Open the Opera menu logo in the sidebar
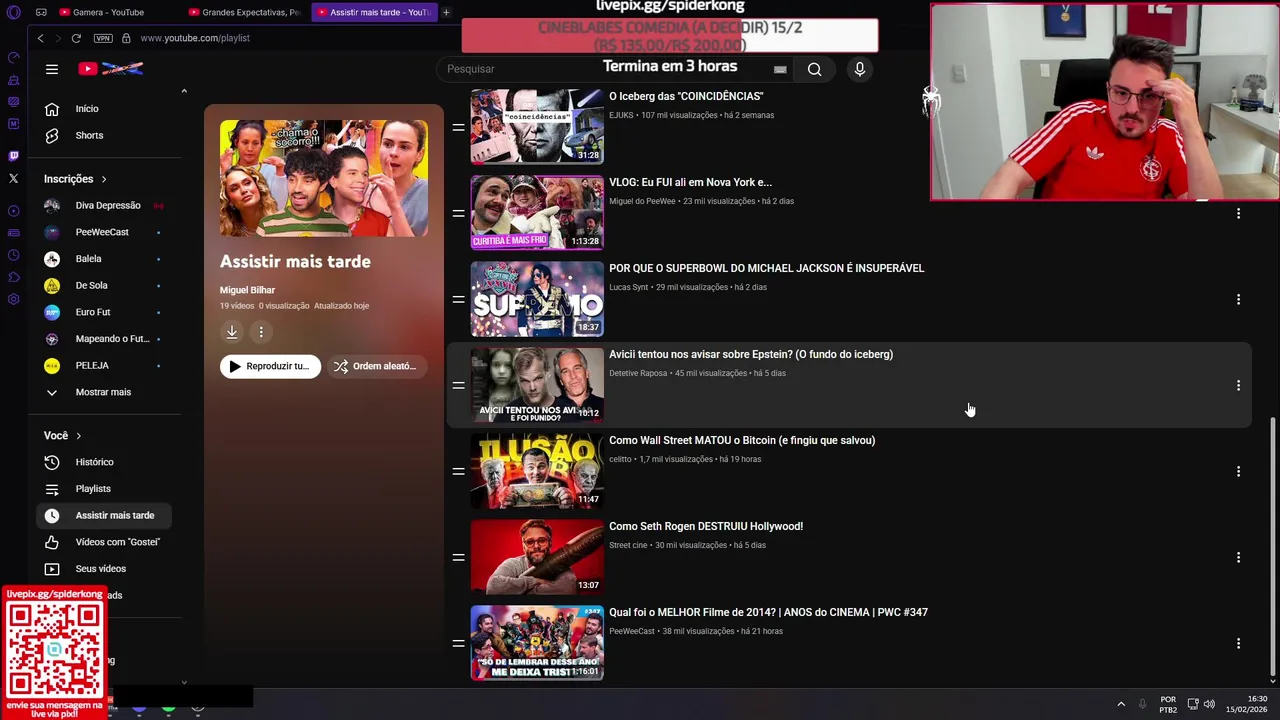The height and width of the screenshot is (720, 1280). pos(13,12)
